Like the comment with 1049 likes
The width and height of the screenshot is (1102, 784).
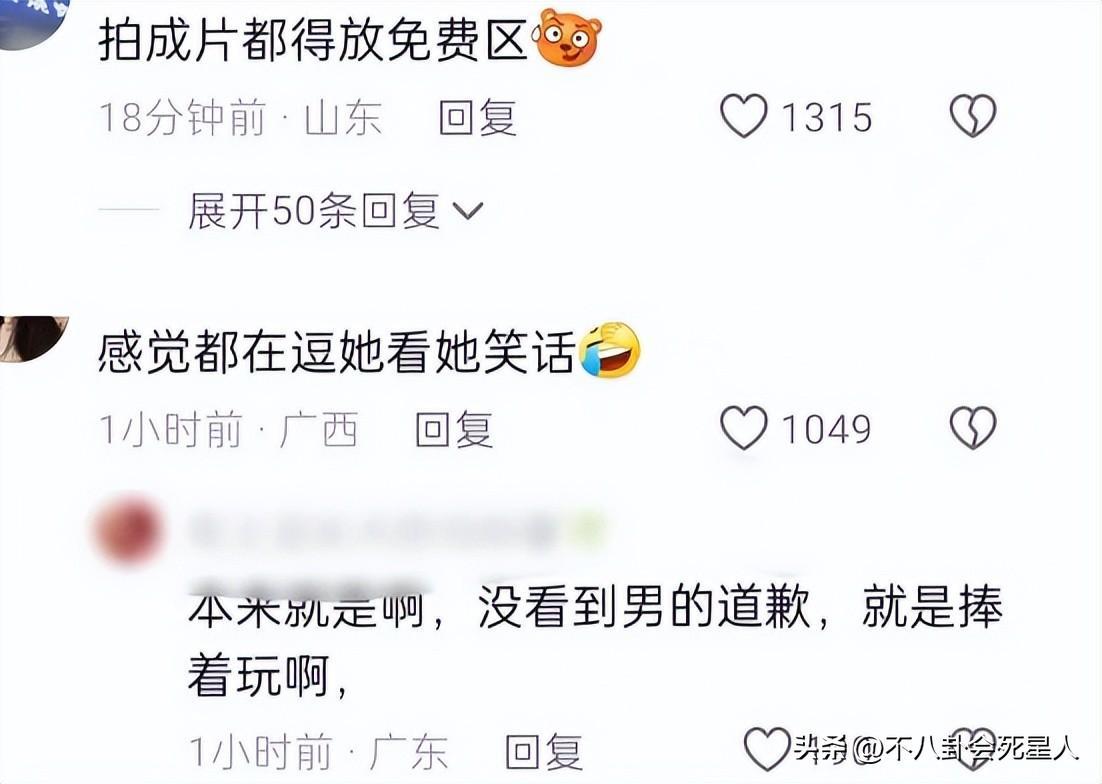point(744,428)
